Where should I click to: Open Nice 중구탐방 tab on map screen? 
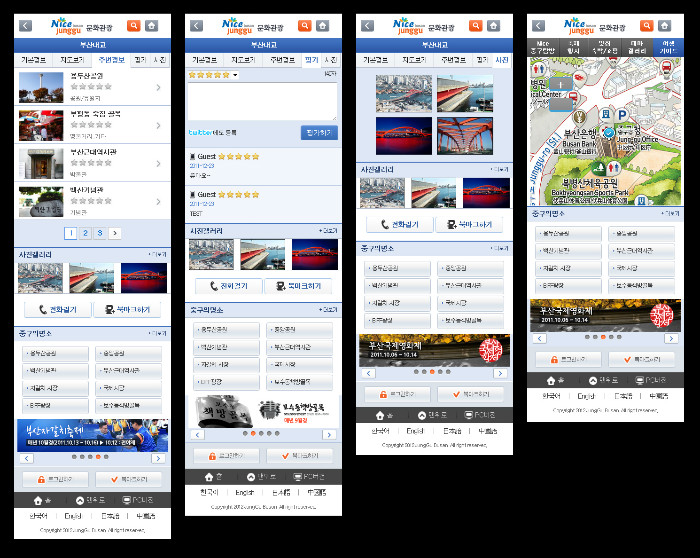coord(542,47)
